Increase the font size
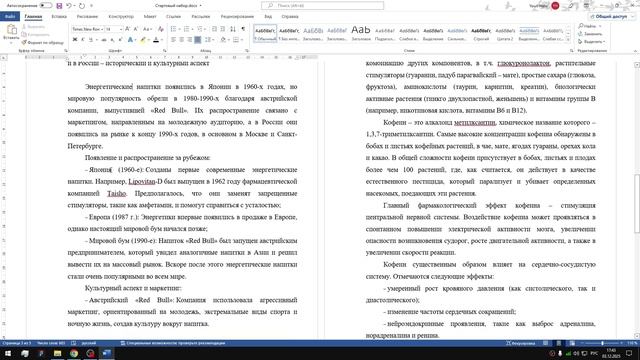 coord(128,29)
